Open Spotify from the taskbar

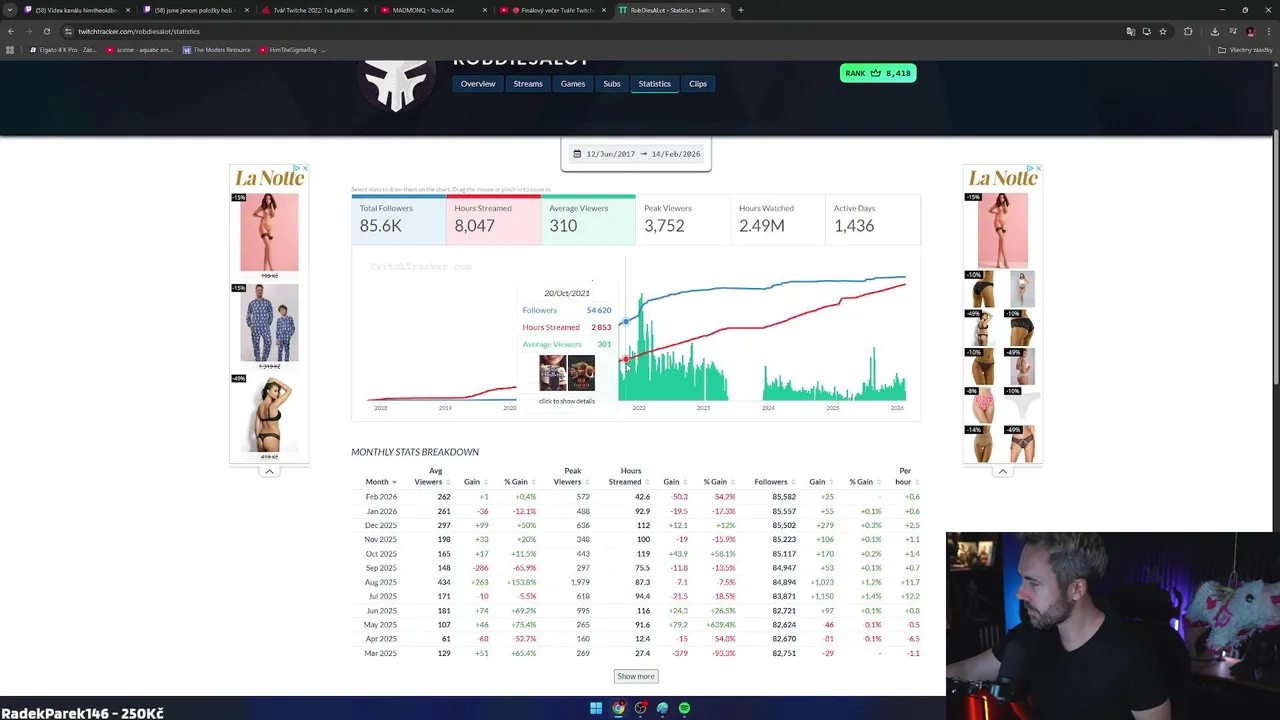point(684,708)
